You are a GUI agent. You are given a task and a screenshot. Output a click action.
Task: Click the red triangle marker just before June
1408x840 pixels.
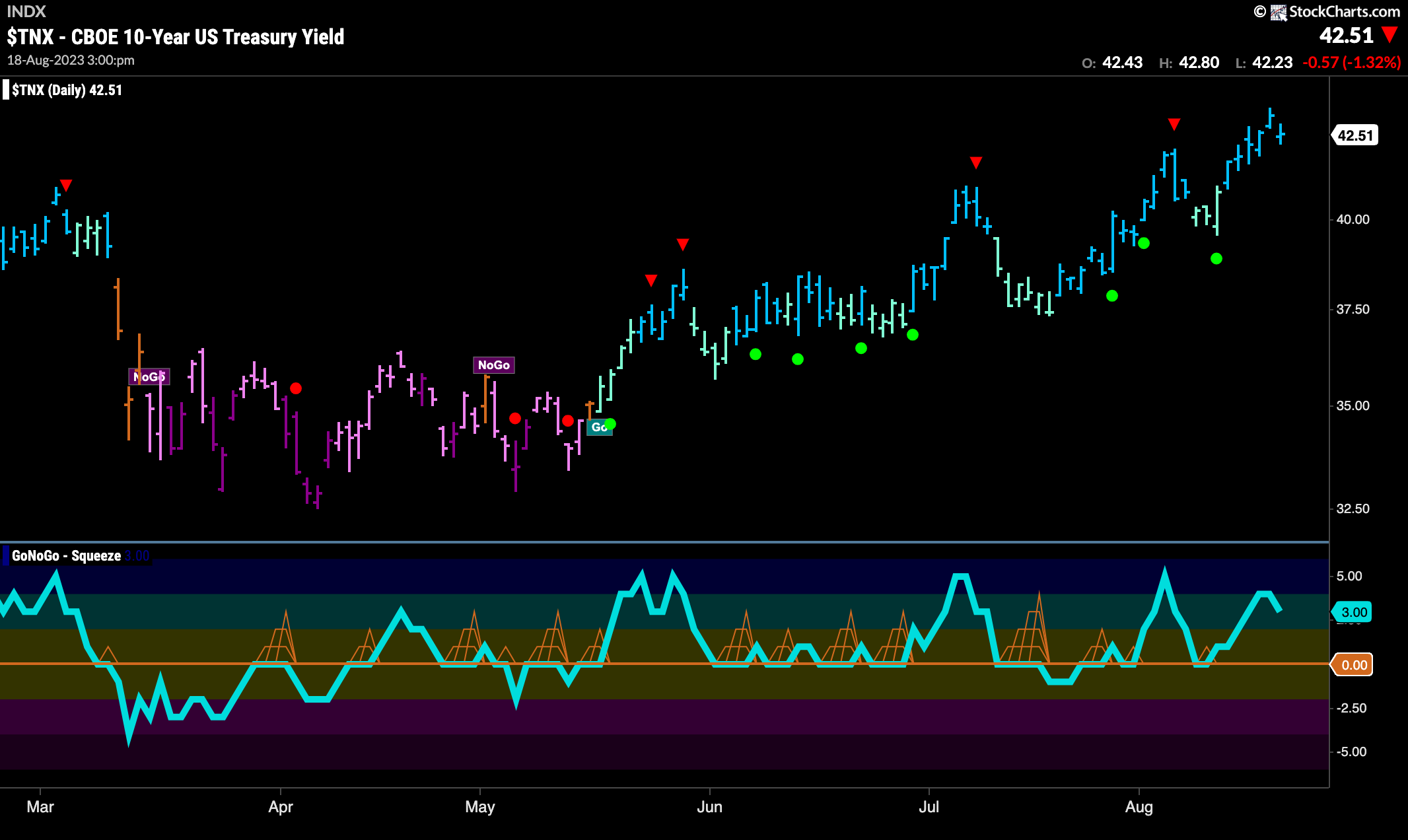(683, 245)
